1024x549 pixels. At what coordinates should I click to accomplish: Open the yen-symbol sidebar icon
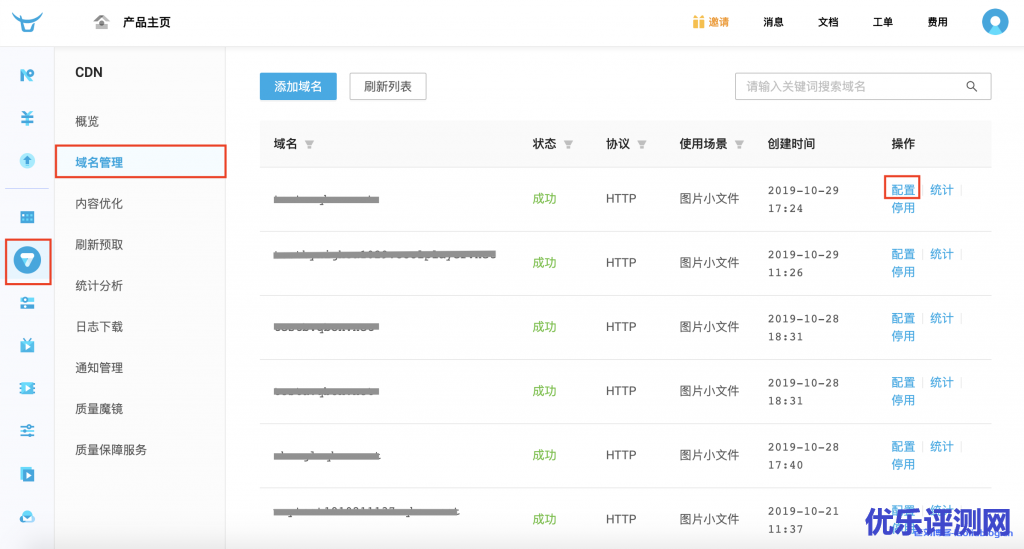pyautogui.click(x=27, y=118)
